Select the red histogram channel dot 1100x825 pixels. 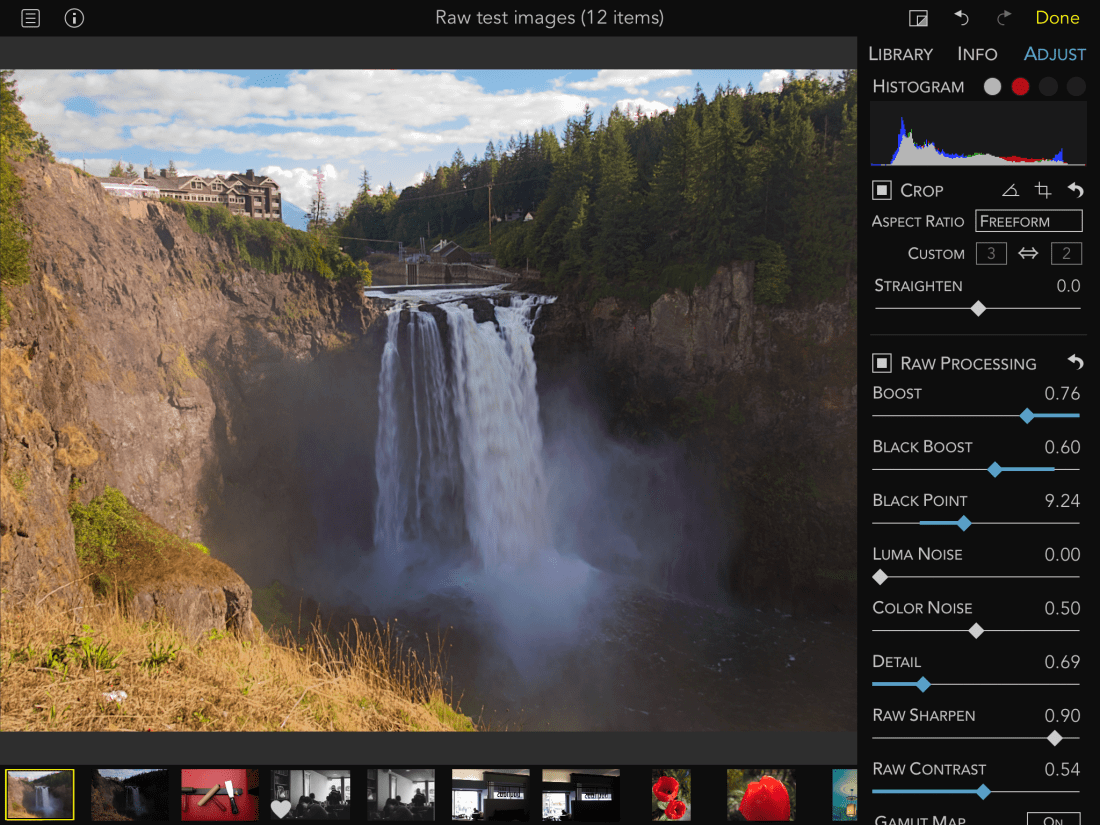point(1019,87)
